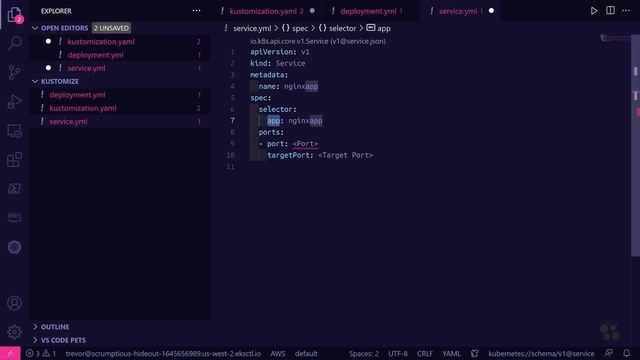This screenshot has width=640, height=360.
Task: Place cursor on <Target Port> placeholder
Action: point(345,155)
